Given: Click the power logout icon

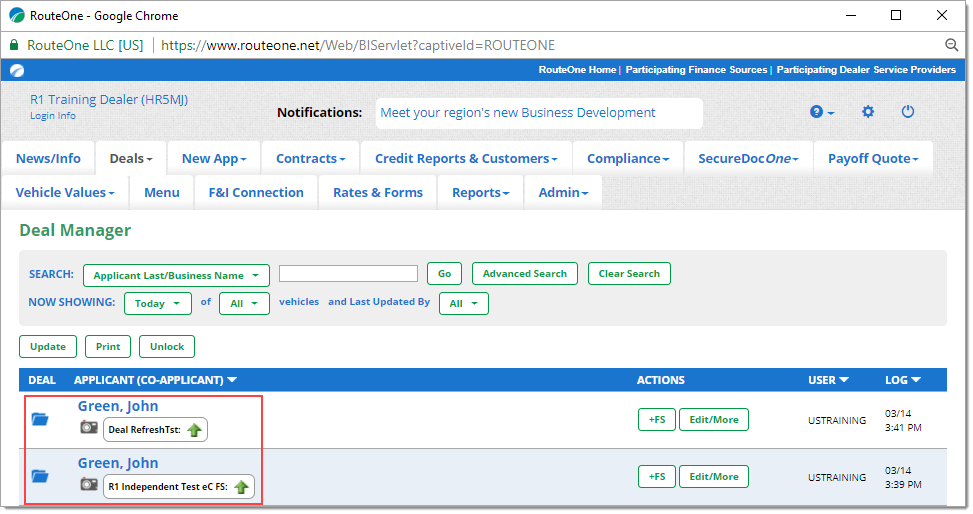Looking at the screenshot, I should 907,112.
